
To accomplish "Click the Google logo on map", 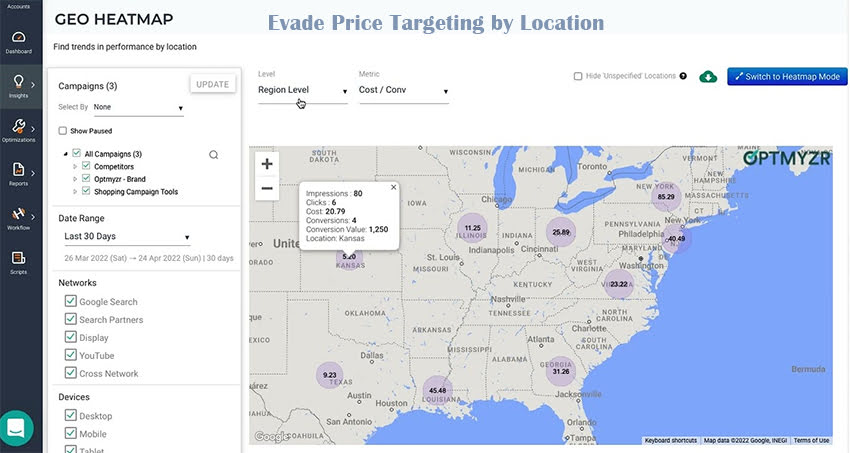I will [x=272, y=436].
